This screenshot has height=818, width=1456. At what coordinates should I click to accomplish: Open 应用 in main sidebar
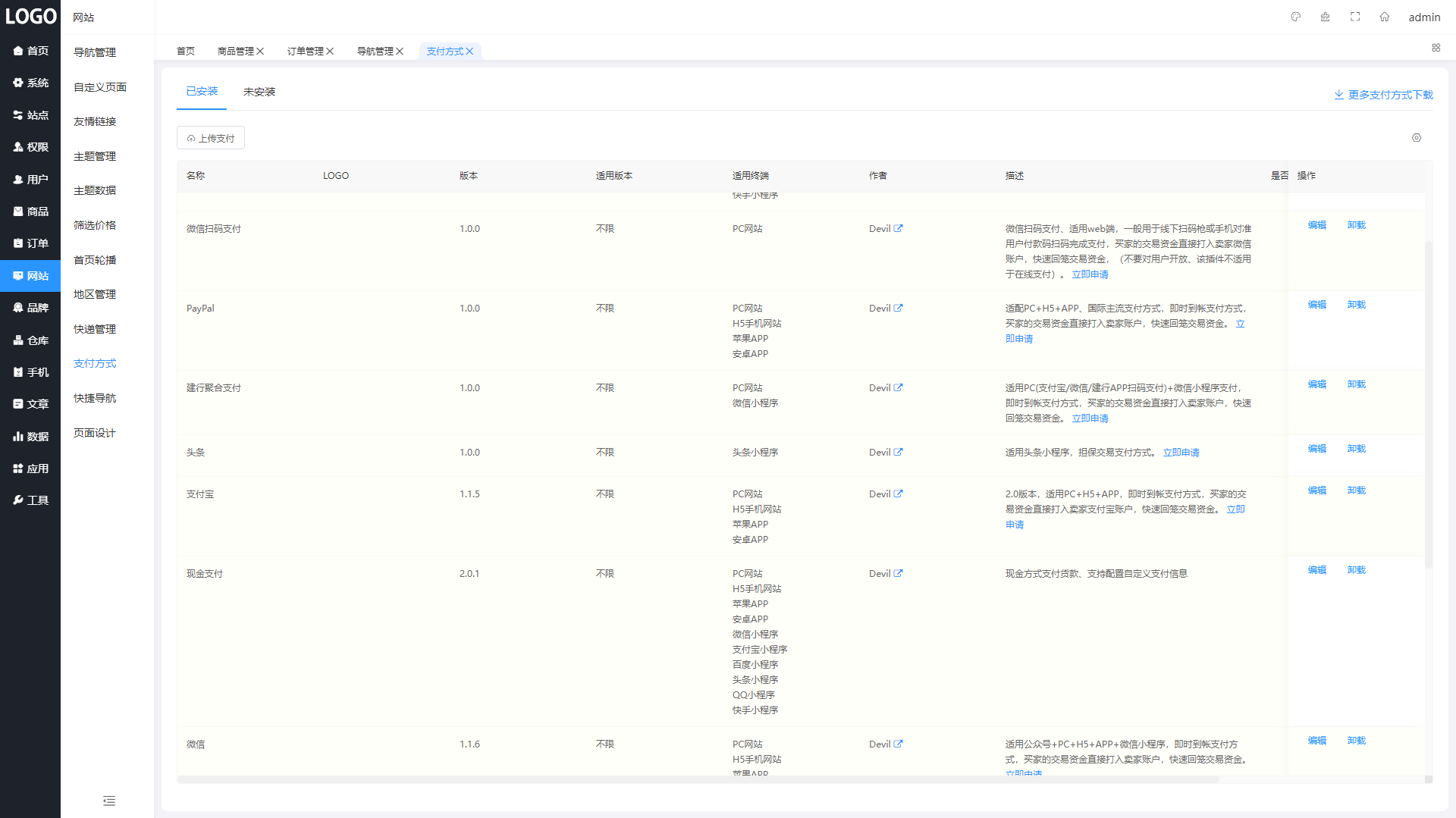[30, 469]
